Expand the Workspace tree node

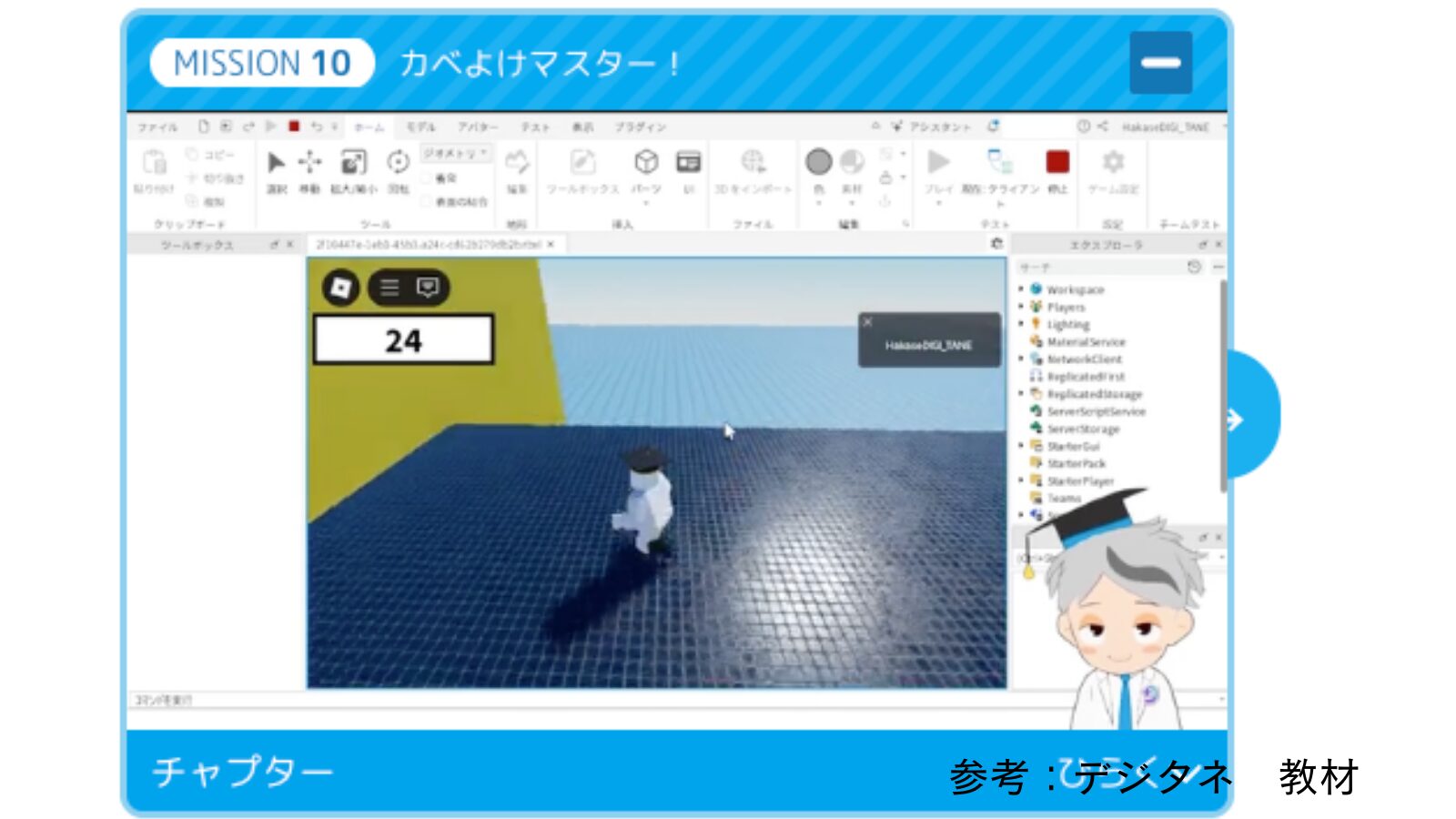click(1021, 289)
